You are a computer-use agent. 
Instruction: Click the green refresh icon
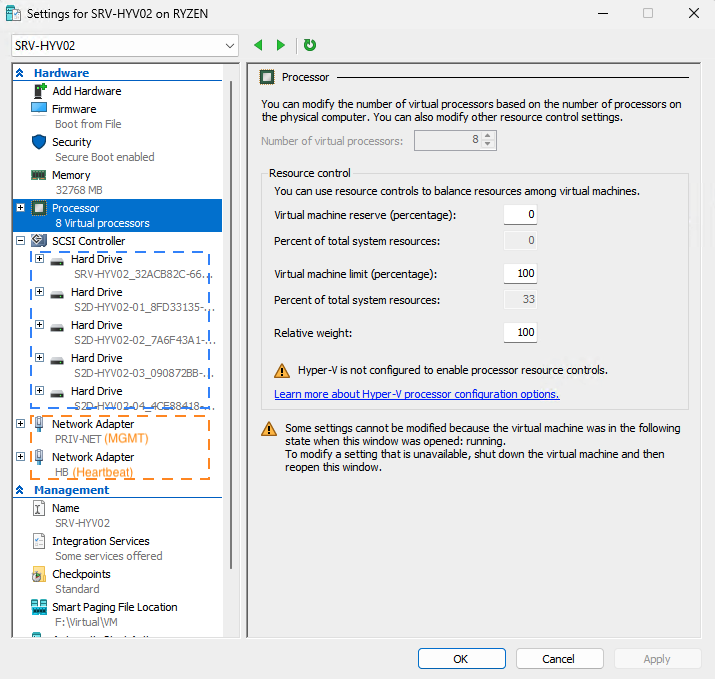(x=310, y=45)
